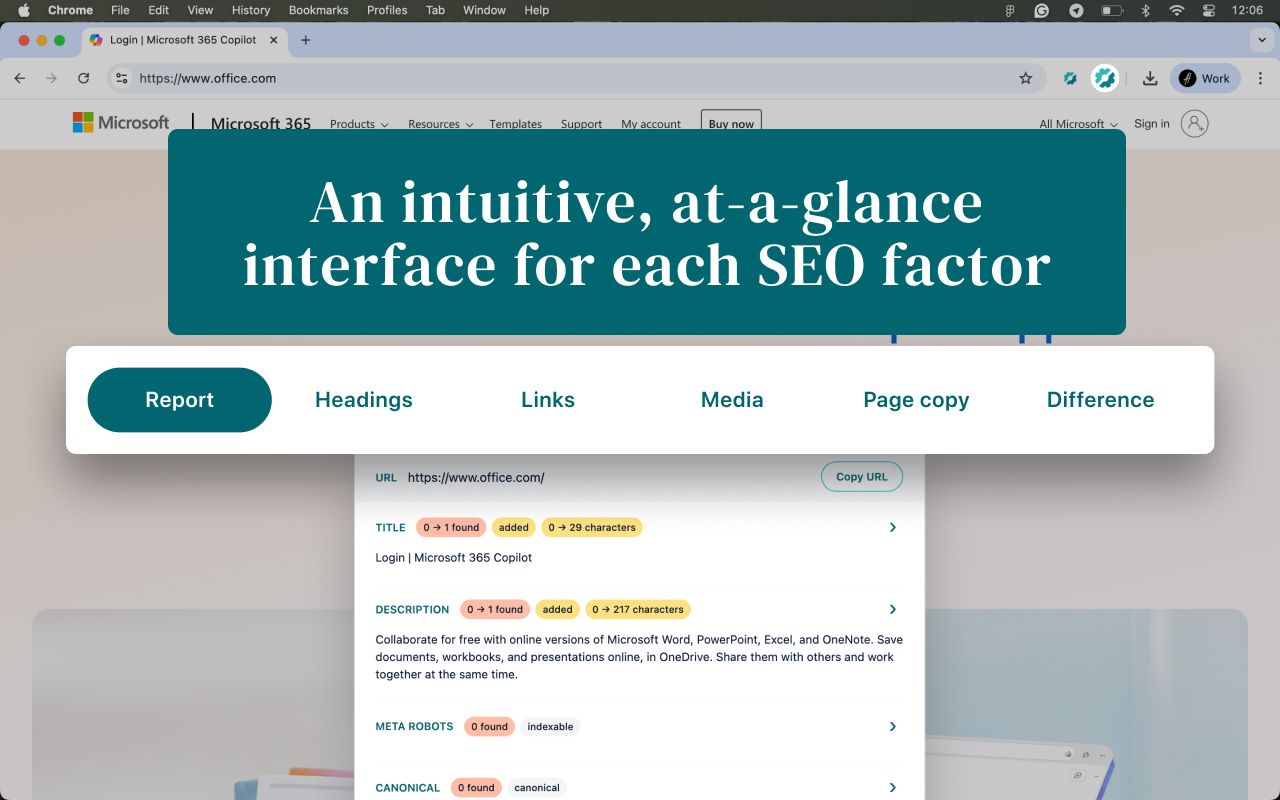The image size is (1280, 800).
Task: Click the site information icon beside URL
Action: [121, 78]
